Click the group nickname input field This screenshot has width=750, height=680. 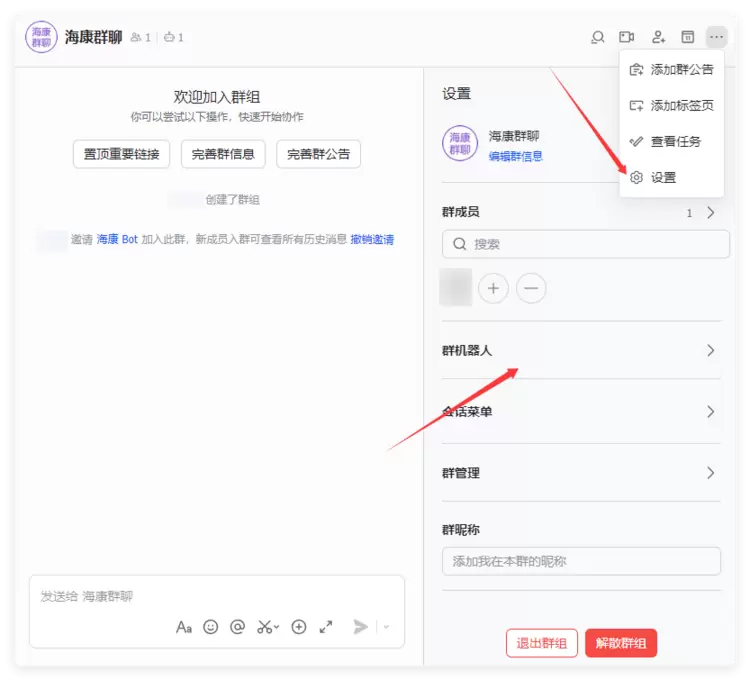click(581, 561)
